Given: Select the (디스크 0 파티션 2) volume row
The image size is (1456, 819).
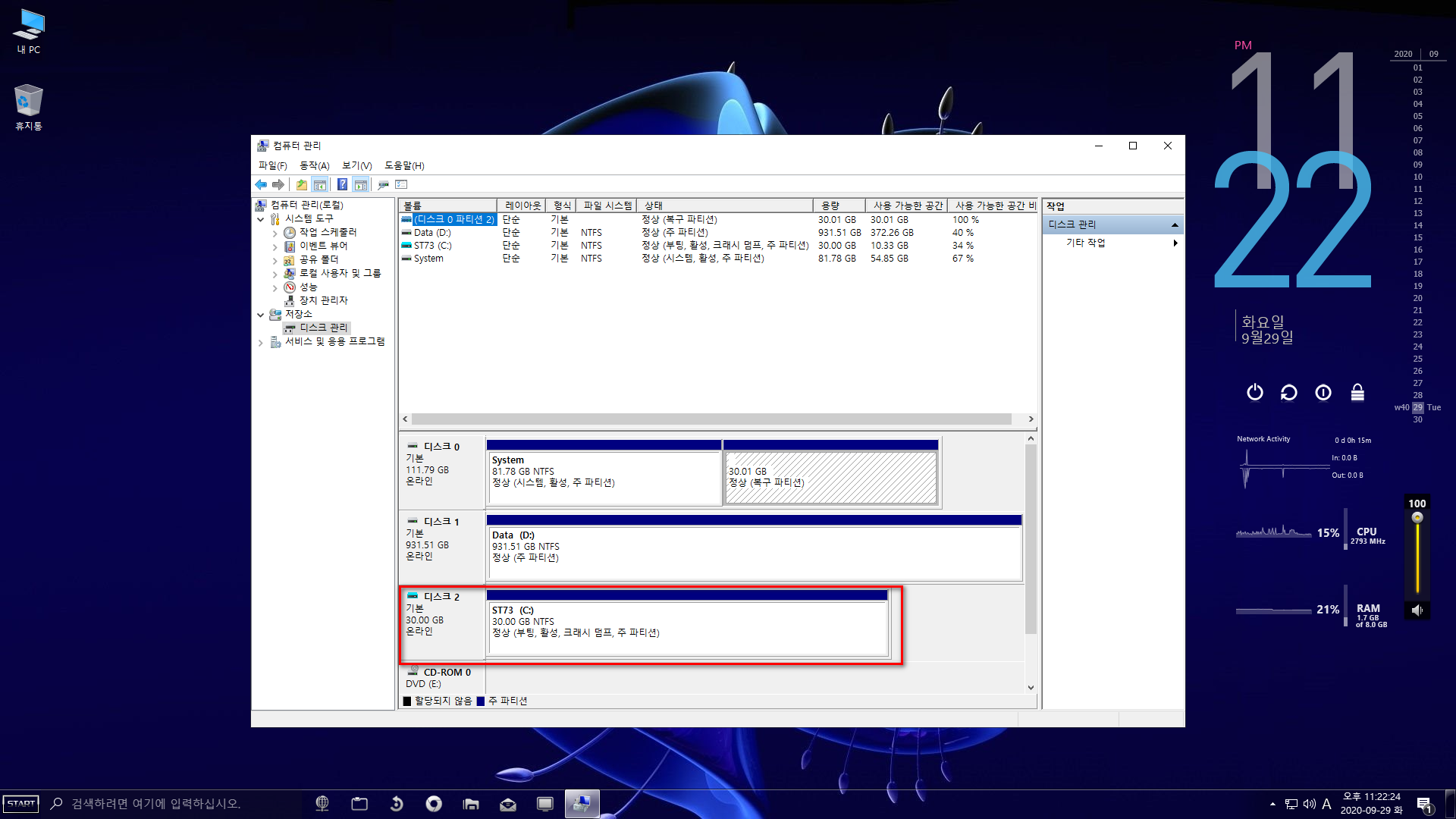Looking at the screenshot, I should coord(717,220).
